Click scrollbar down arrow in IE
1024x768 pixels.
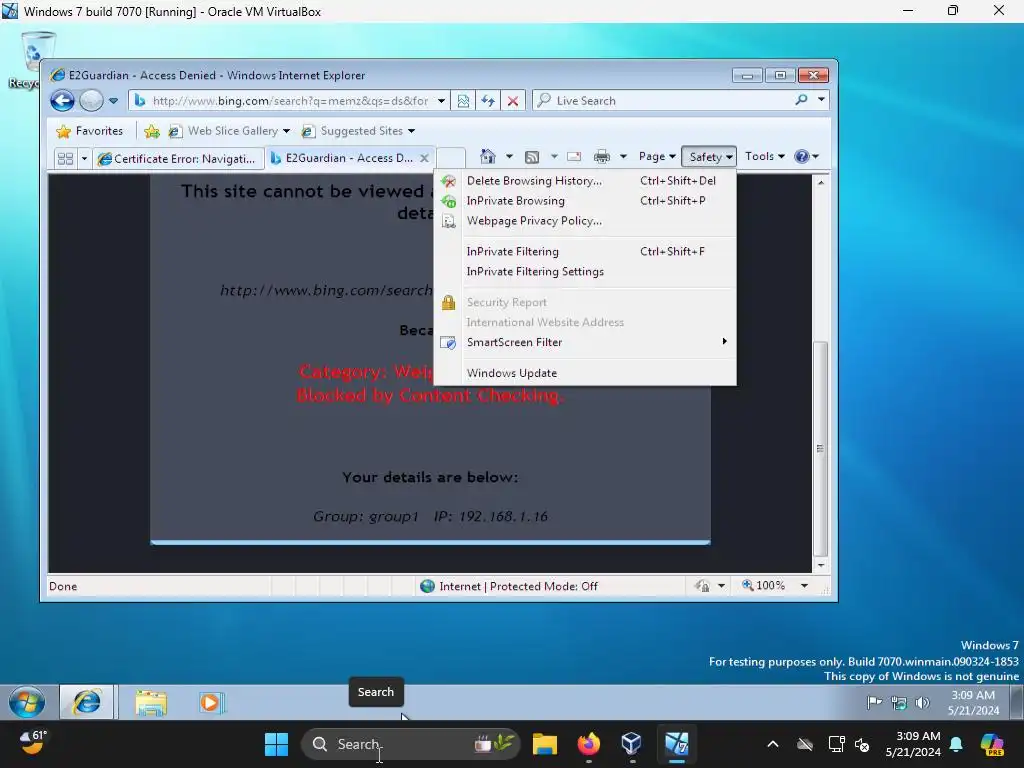click(821, 565)
